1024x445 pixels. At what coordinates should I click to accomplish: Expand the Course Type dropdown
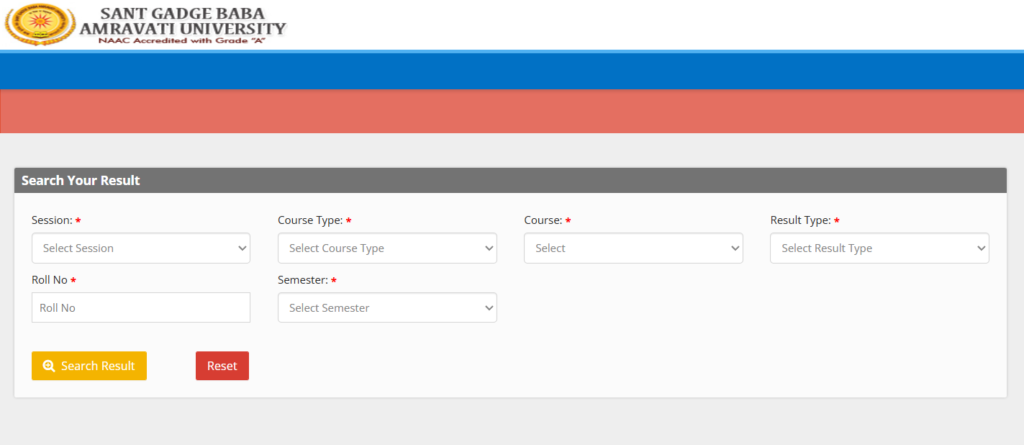pos(387,248)
